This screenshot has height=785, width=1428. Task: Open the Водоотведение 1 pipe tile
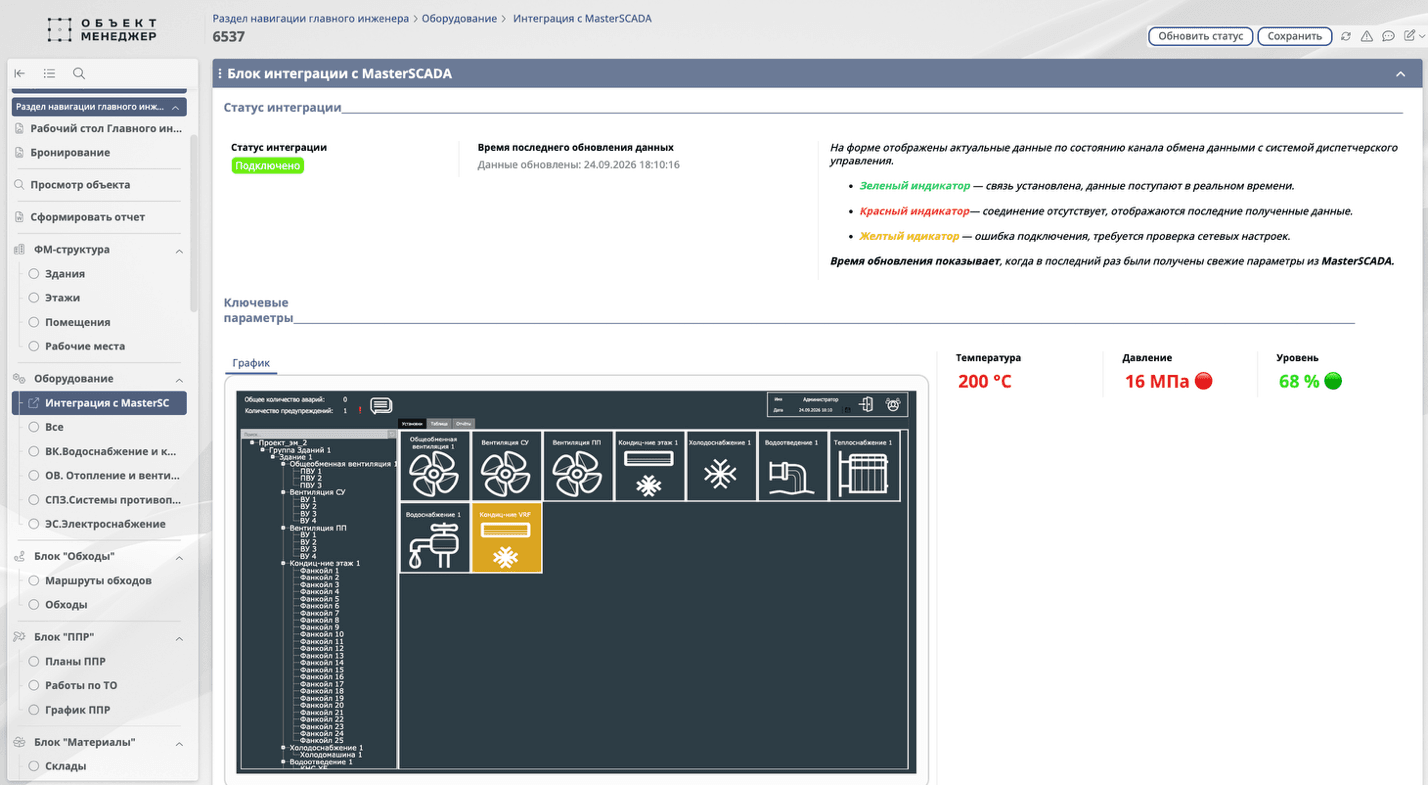[x=793, y=466]
